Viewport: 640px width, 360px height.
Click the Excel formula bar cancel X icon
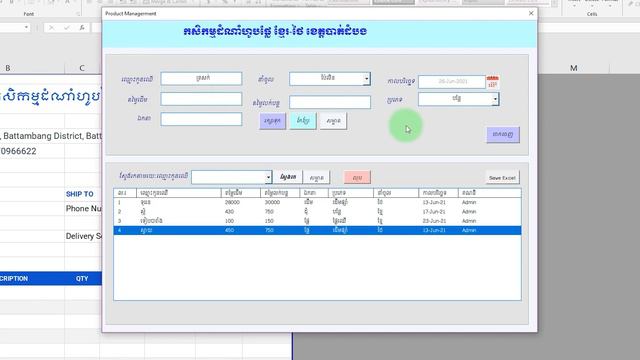click(x=51, y=28)
